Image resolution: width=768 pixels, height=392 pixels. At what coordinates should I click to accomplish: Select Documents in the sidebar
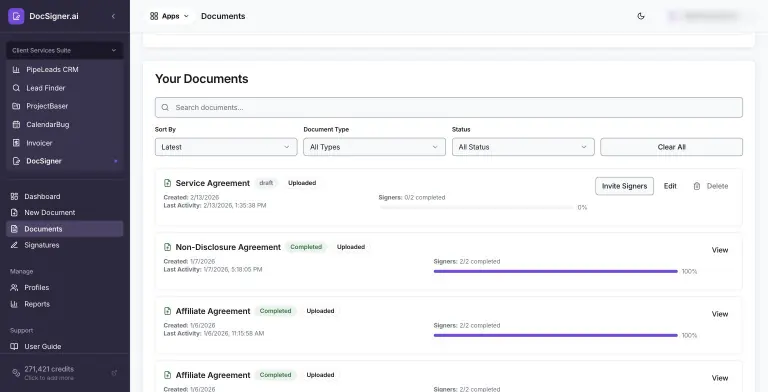[65, 229]
